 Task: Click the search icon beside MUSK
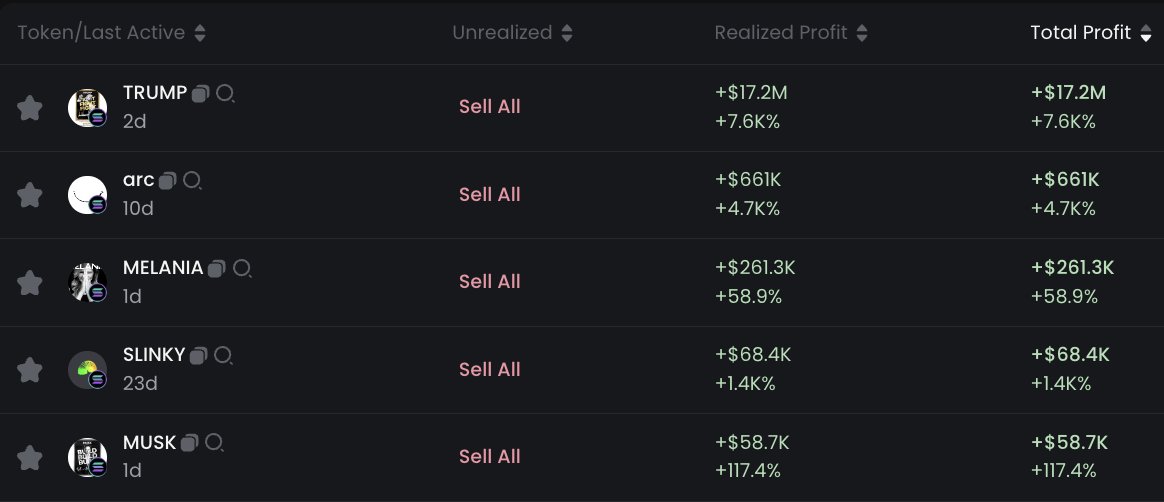click(215, 443)
